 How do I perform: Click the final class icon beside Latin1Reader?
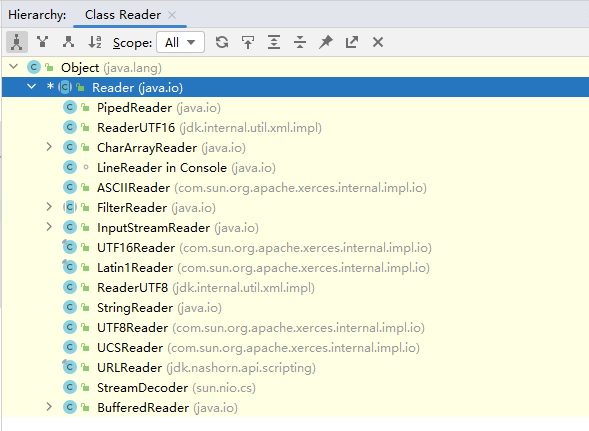point(70,267)
